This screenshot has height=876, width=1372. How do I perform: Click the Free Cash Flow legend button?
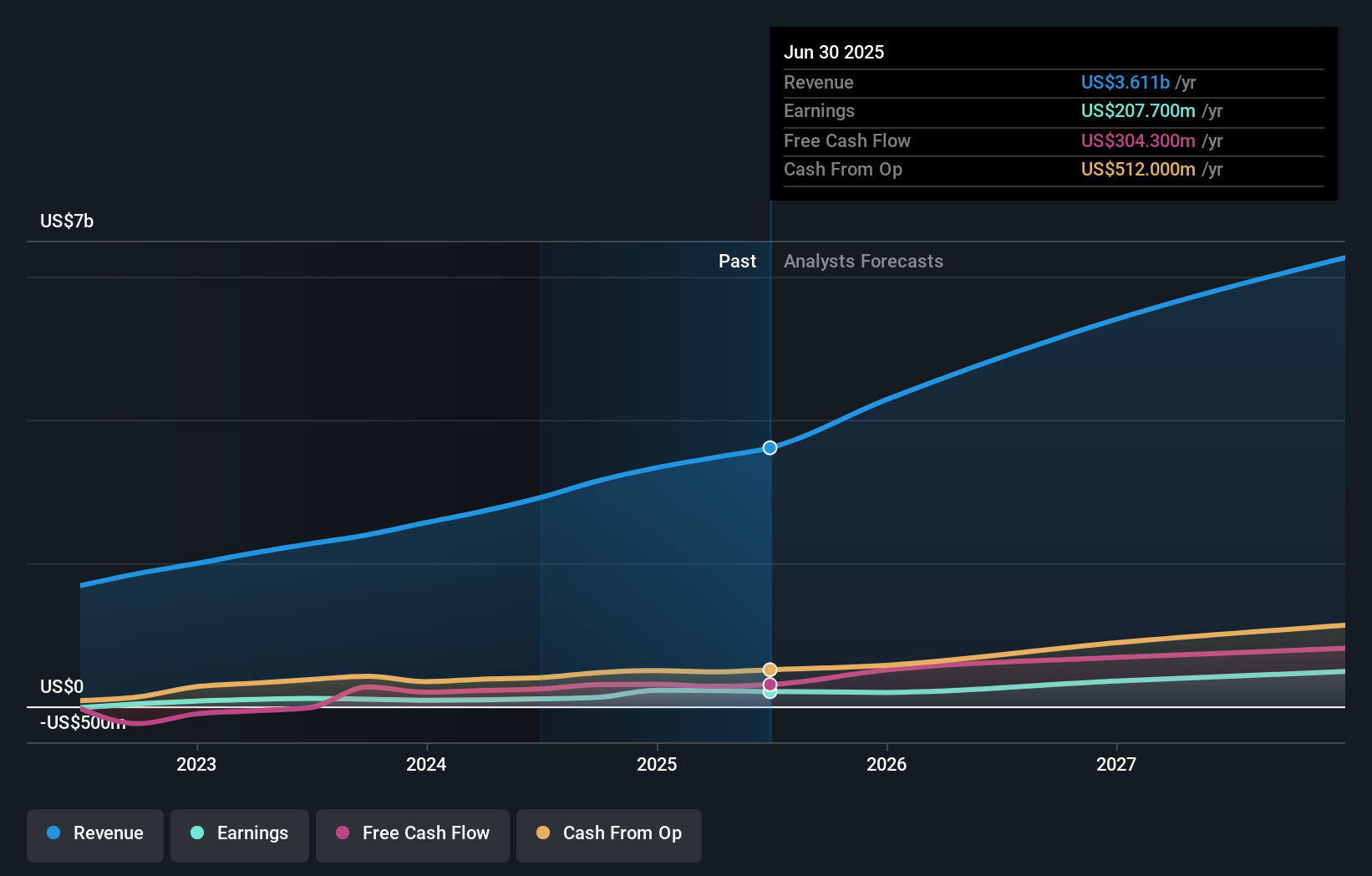[x=413, y=833]
